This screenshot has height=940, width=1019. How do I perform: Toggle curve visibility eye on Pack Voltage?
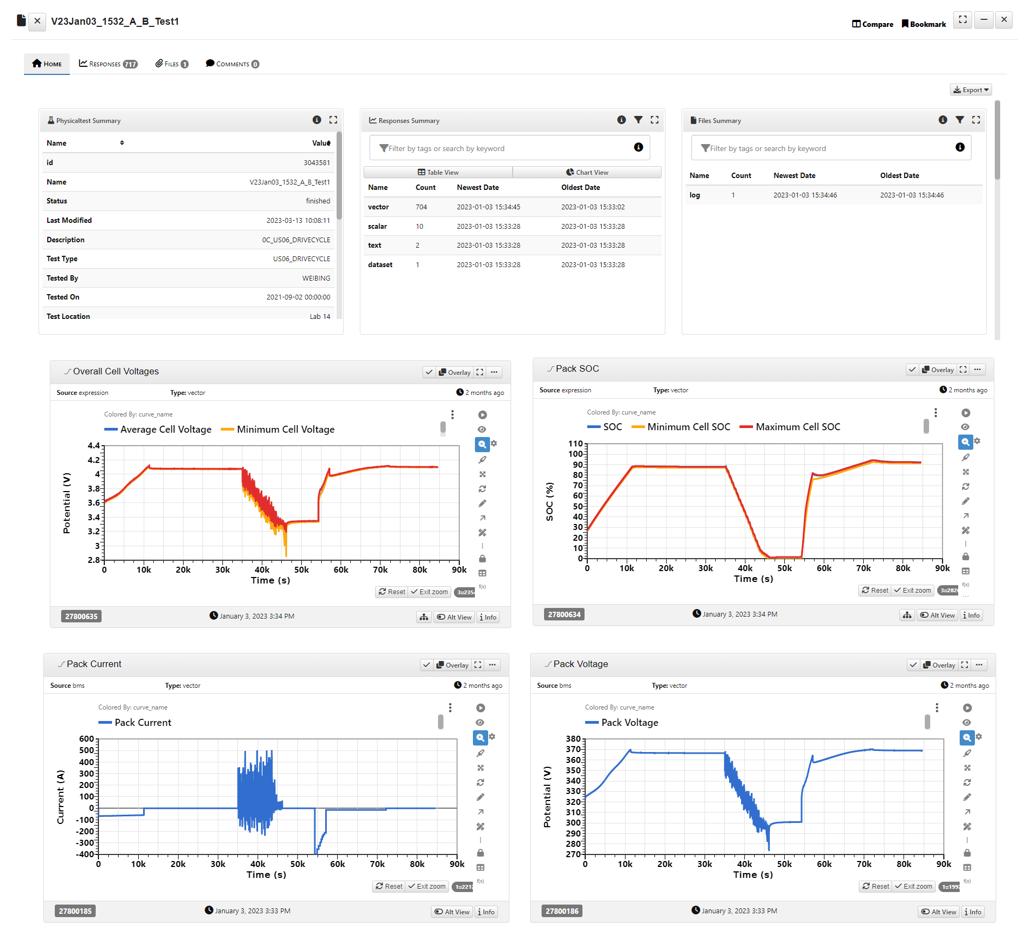click(967, 722)
